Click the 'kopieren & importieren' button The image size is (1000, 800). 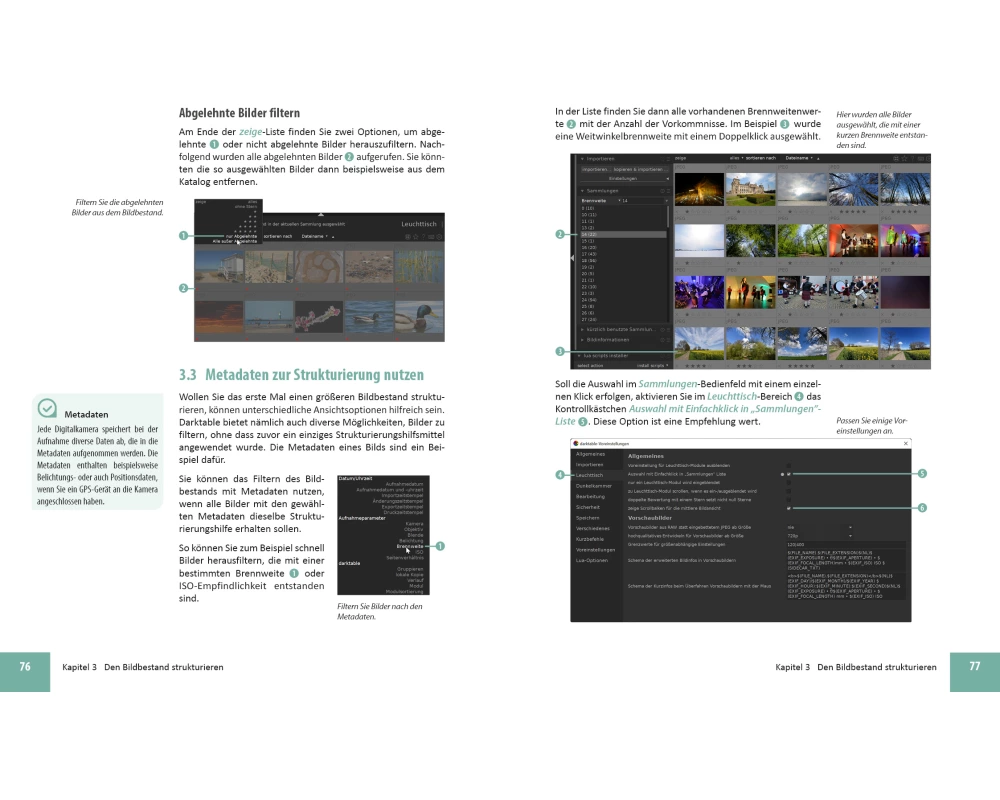pos(642,169)
